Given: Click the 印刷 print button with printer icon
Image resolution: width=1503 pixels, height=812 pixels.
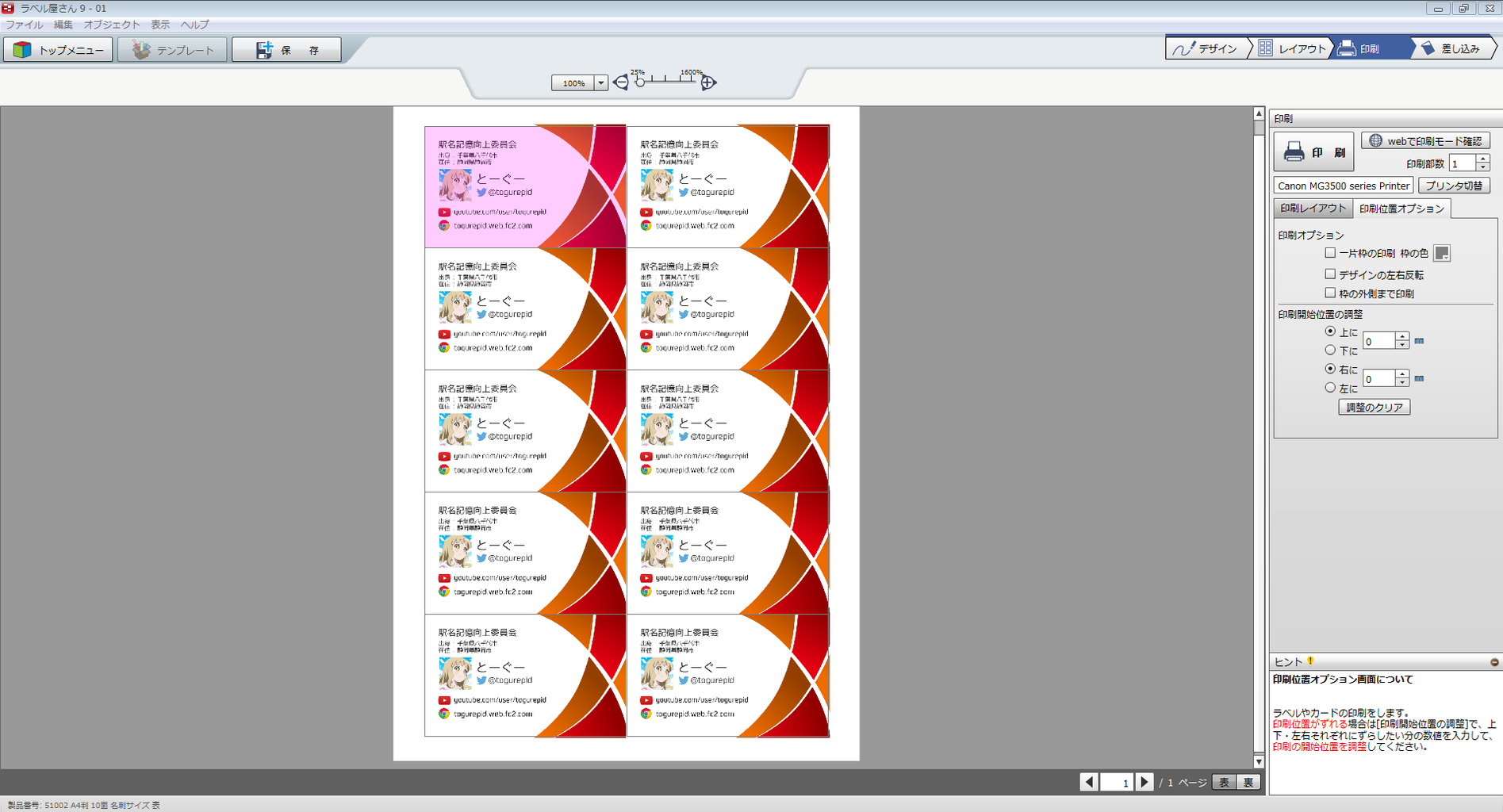Looking at the screenshot, I should (x=1313, y=152).
